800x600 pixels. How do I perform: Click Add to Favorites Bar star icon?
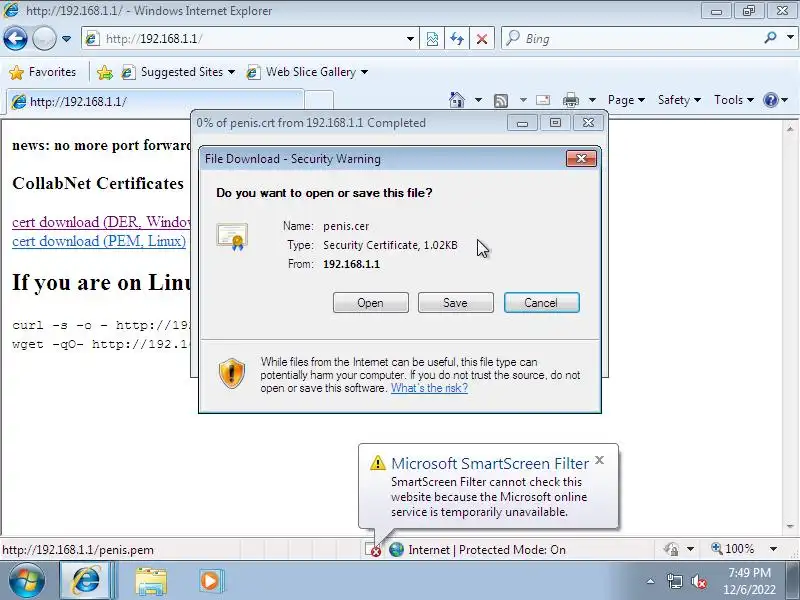[105, 72]
